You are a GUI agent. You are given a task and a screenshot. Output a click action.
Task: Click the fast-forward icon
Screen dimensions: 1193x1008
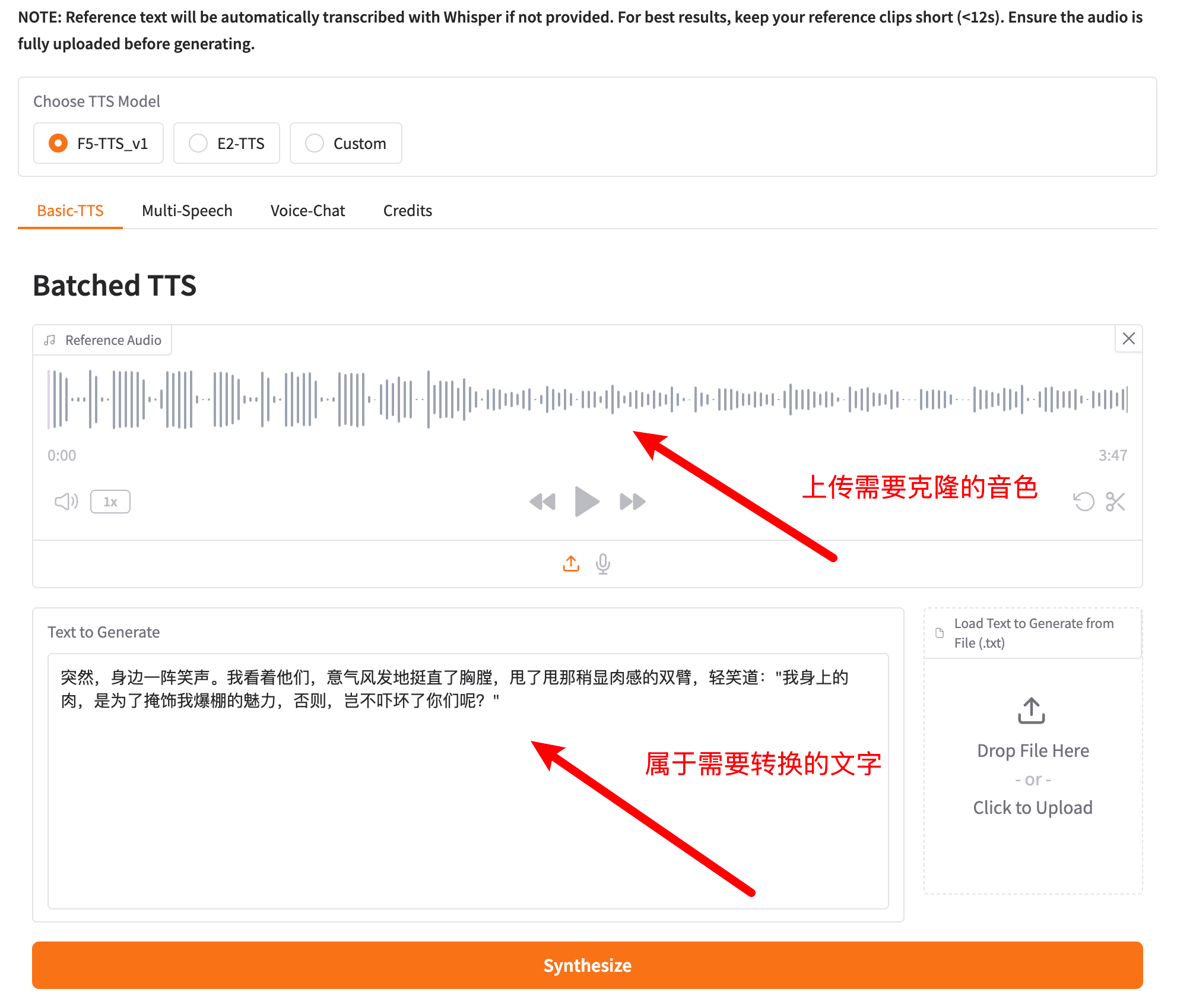632,502
